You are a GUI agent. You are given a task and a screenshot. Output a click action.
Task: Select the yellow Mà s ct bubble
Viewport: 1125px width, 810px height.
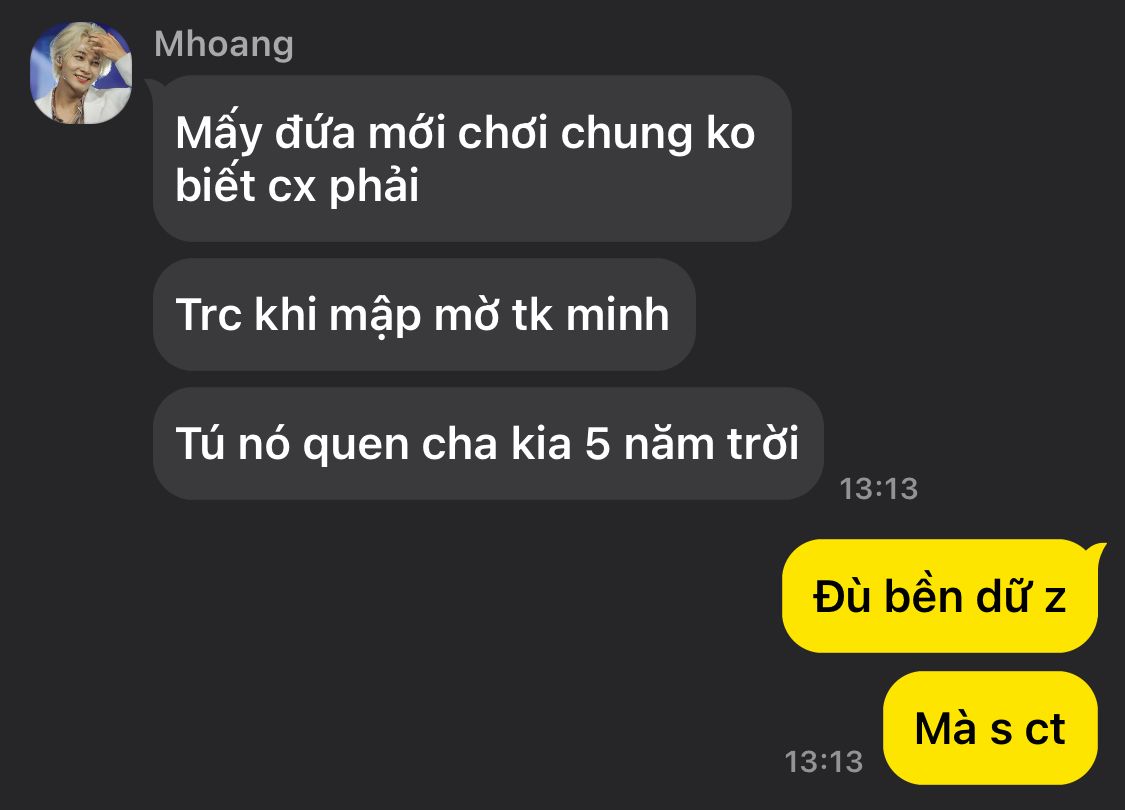click(990, 728)
